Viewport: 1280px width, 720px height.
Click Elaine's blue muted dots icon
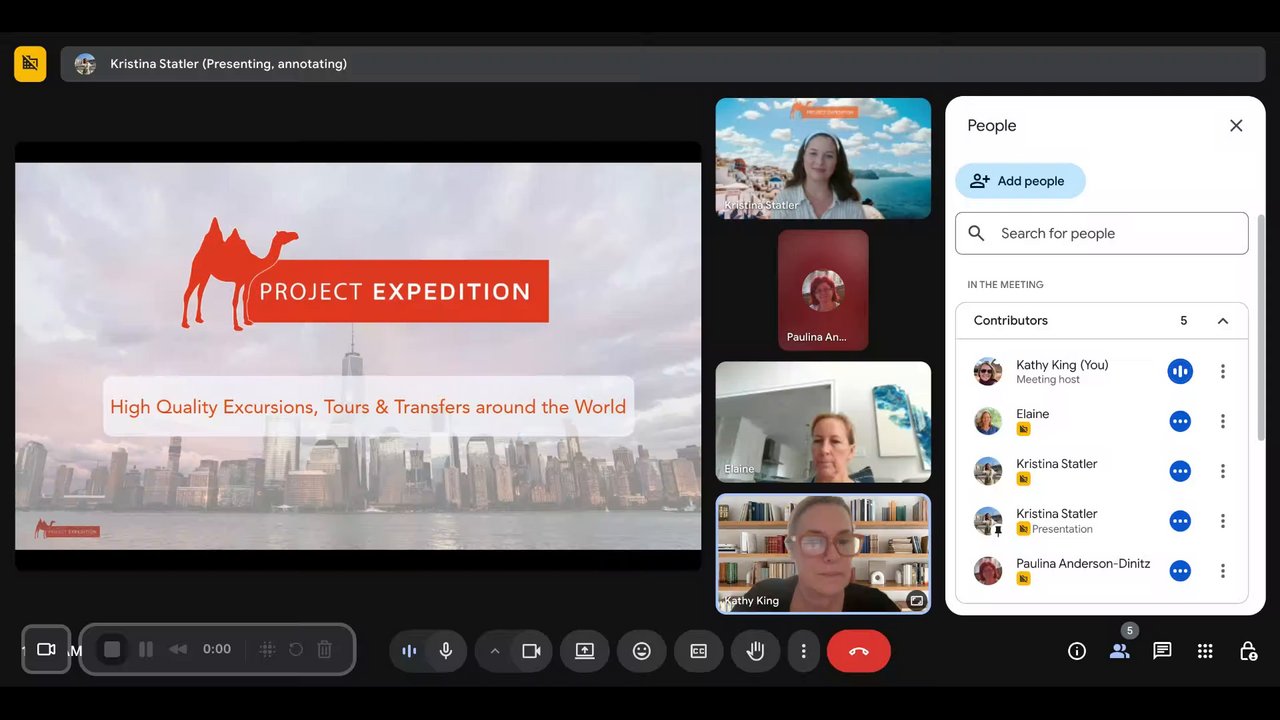click(1180, 421)
